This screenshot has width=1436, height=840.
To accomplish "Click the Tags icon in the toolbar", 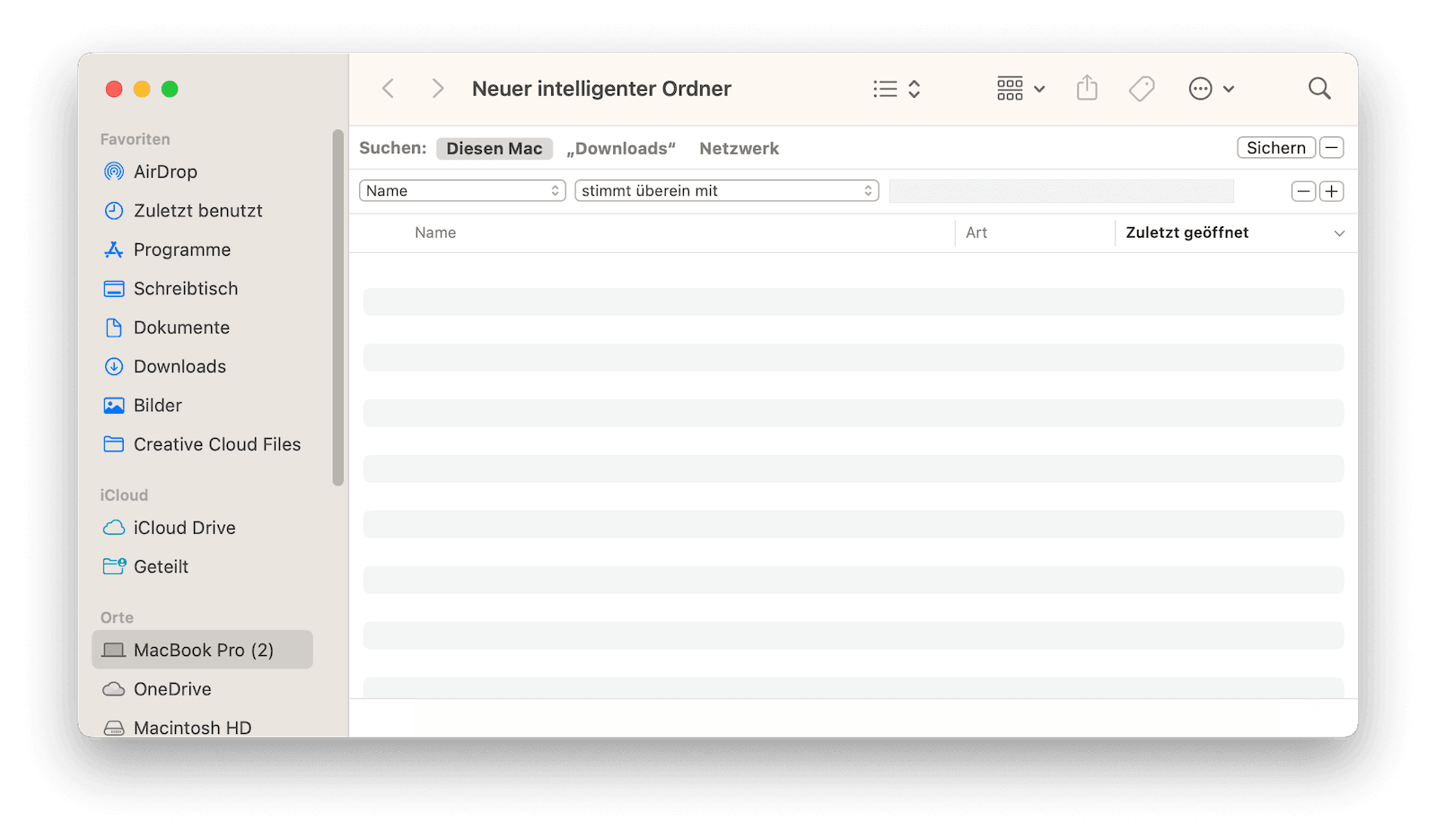I will 1141,88.
